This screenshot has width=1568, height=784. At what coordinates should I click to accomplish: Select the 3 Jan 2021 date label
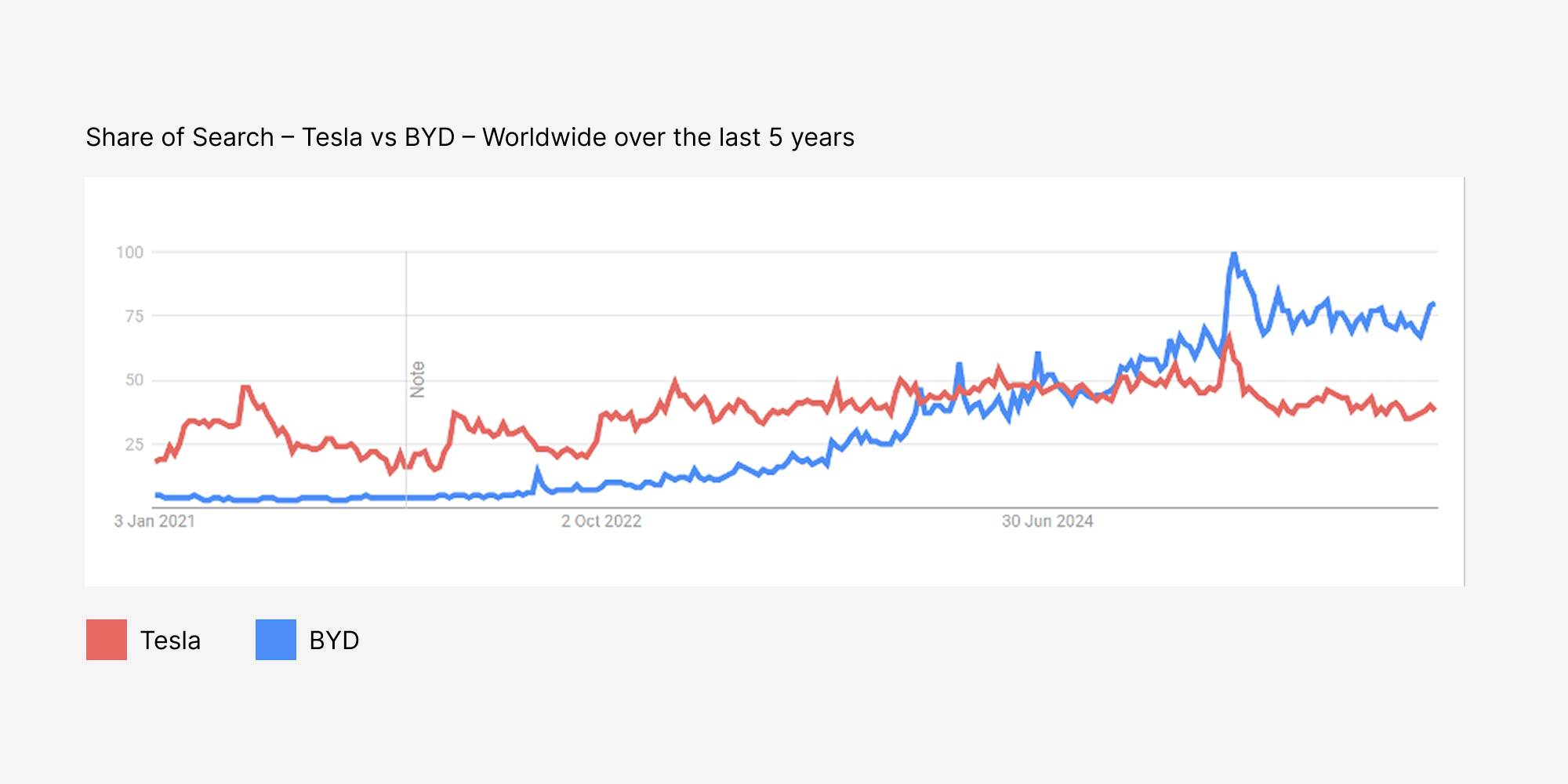tap(154, 521)
